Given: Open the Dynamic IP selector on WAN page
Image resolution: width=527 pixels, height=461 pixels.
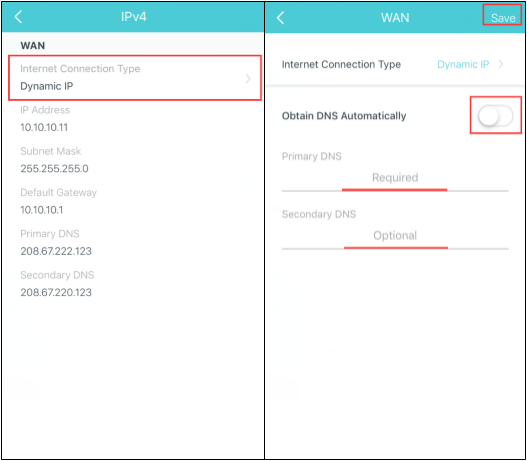Looking at the screenshot, I should (x=463, y=64).
